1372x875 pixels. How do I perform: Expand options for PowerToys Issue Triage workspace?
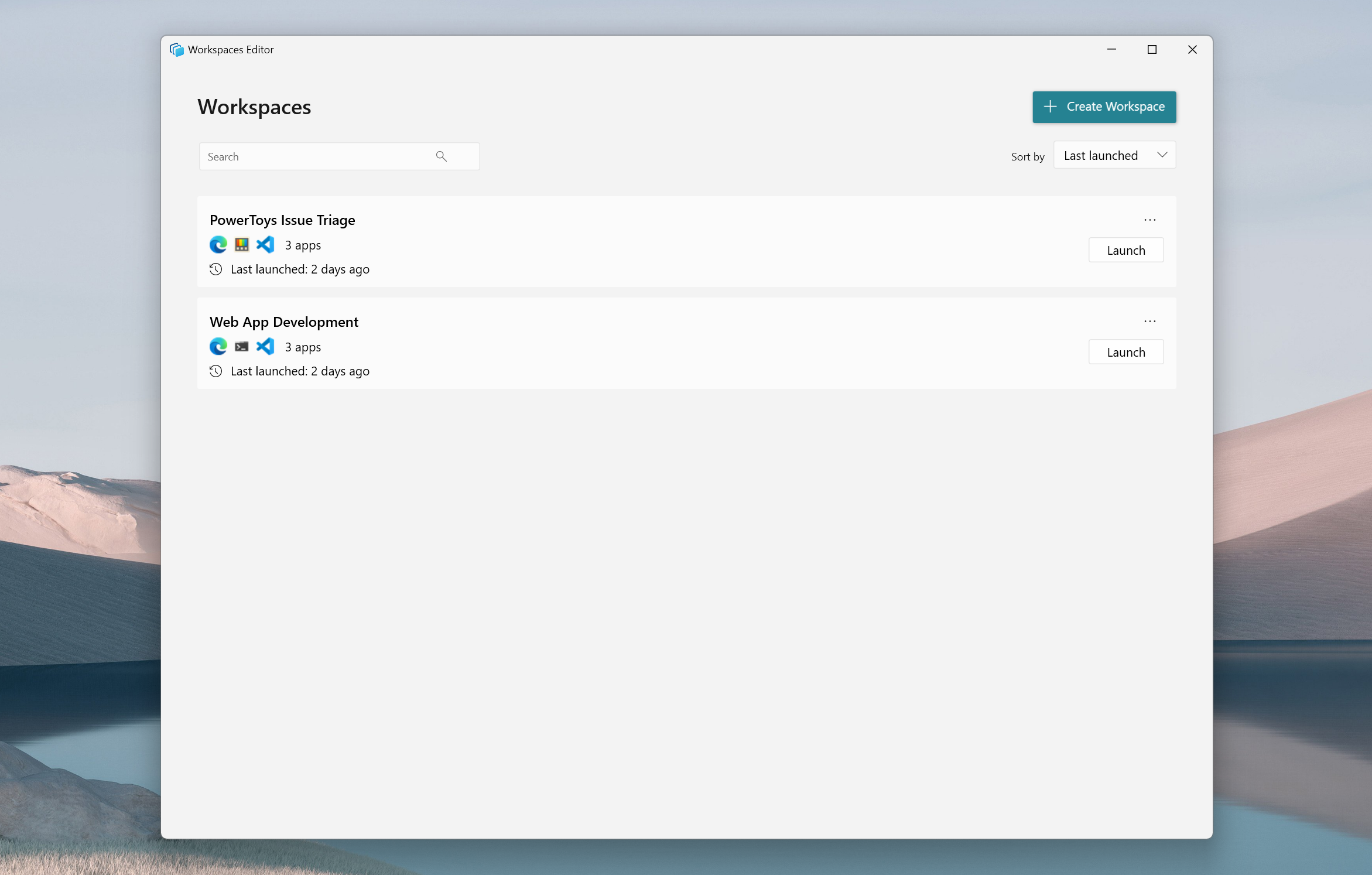1150,219
